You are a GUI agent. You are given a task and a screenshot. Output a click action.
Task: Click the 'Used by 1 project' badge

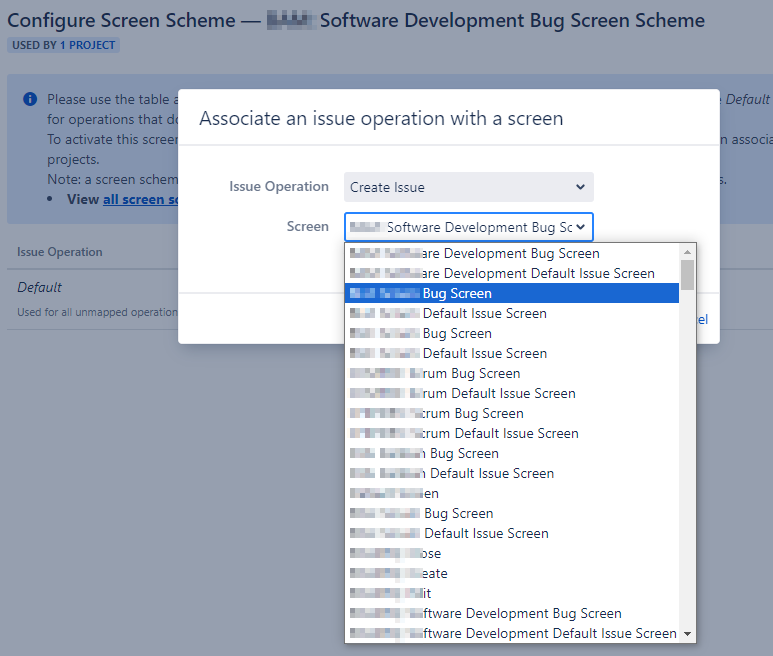pyautogui.click(x=63, y=45)
